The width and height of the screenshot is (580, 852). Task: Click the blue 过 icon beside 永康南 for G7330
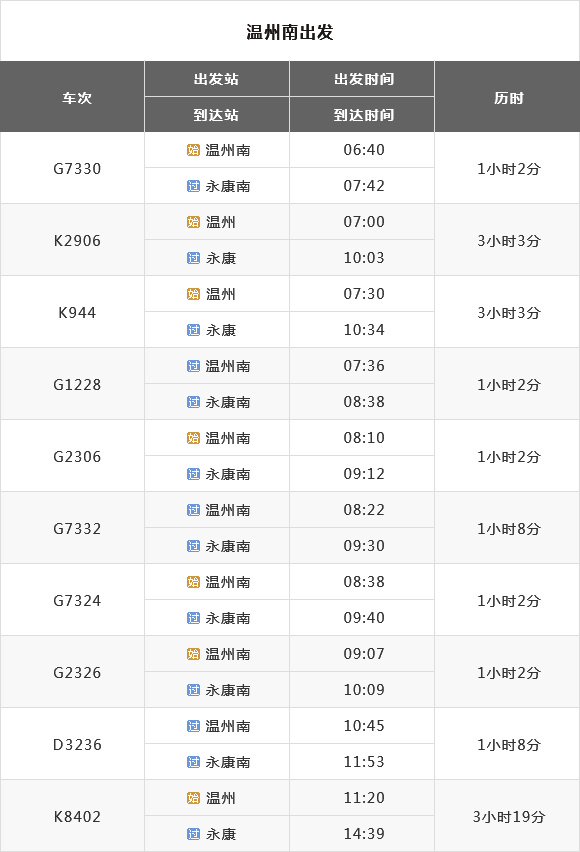click(194, 186)
